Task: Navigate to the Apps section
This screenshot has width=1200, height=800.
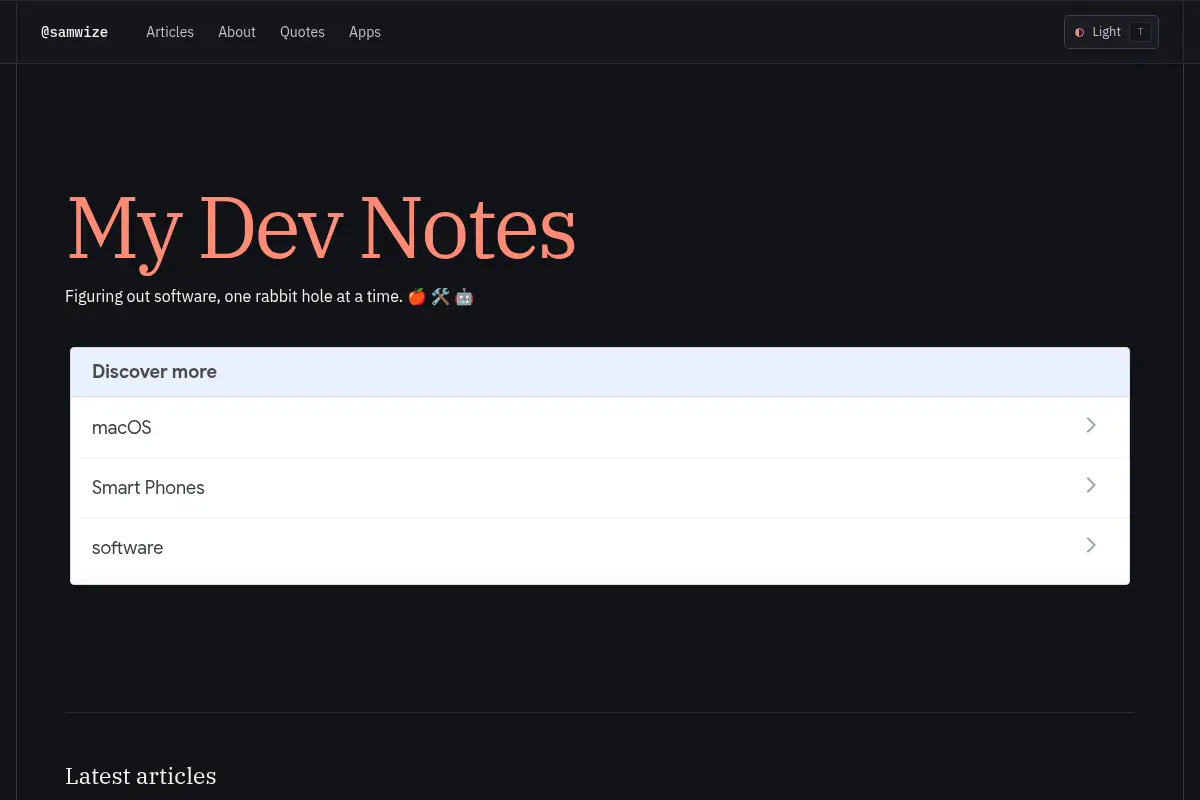Action: click(x=365, y=32)
